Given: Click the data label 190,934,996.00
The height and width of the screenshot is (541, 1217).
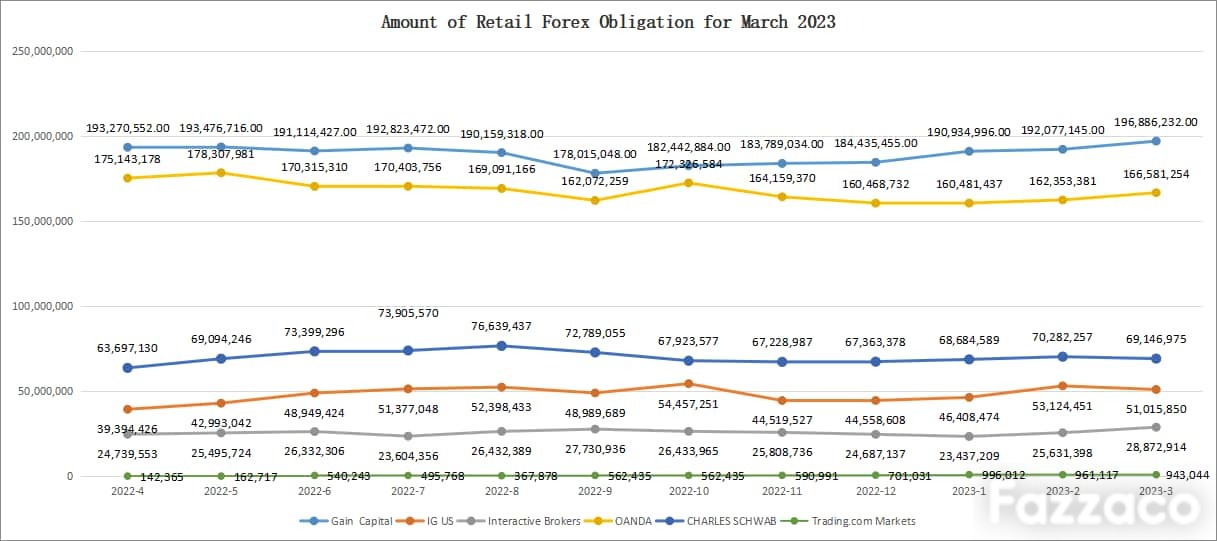Looking at the screenshot, I should [x=969, y=132].
